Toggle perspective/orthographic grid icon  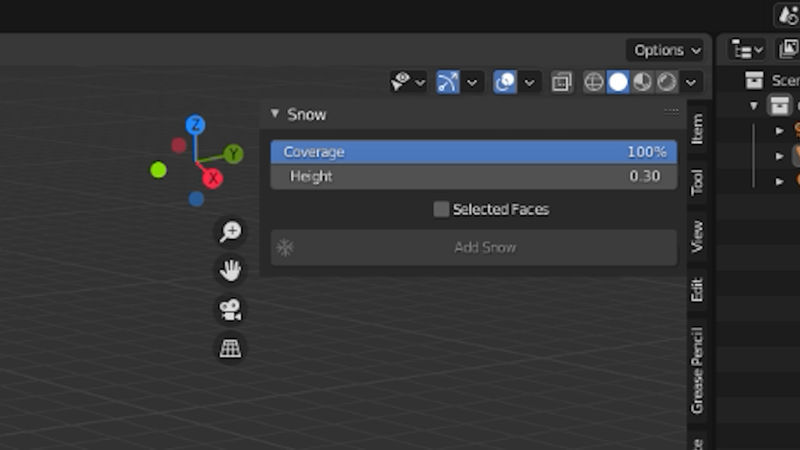[x=231, y=349]
